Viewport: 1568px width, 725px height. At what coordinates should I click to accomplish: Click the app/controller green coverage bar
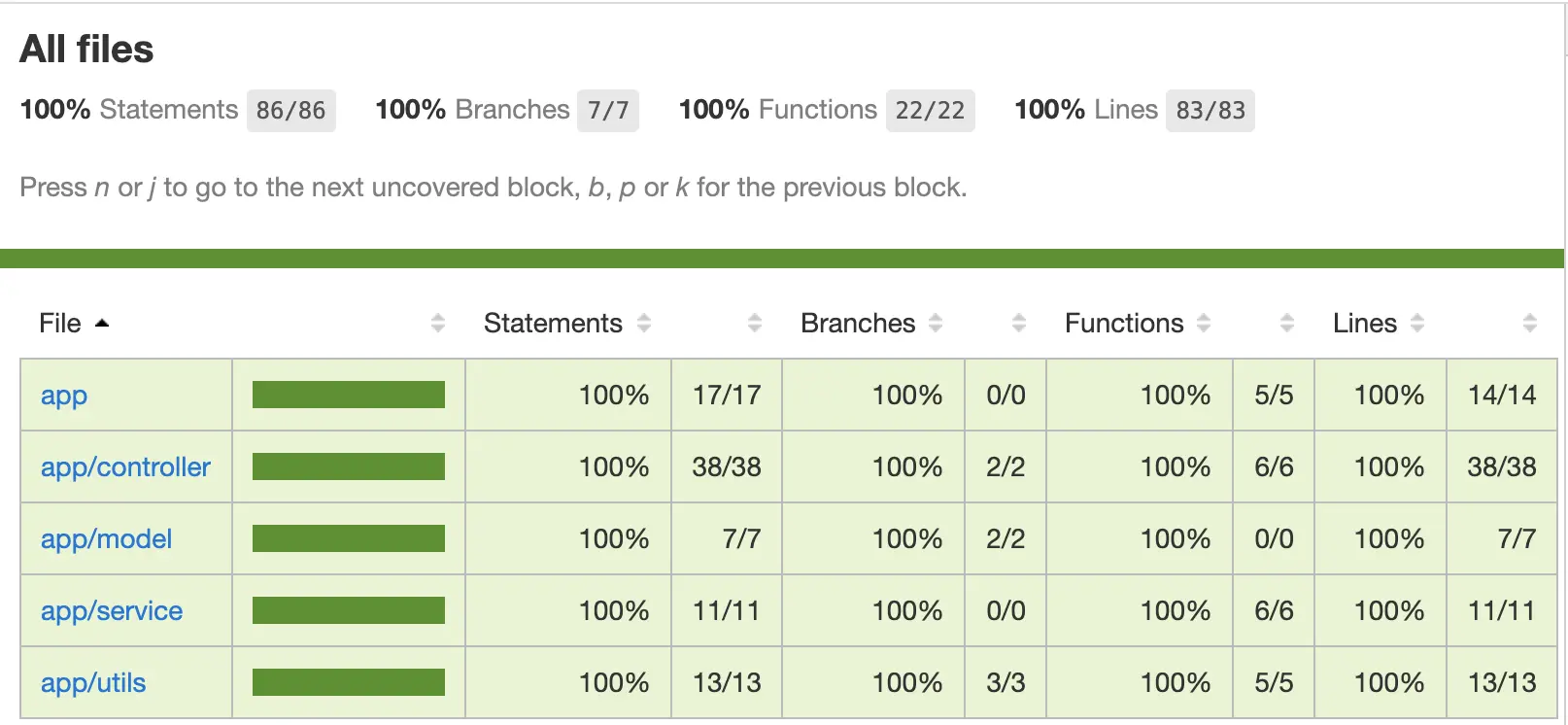[348, 467]
